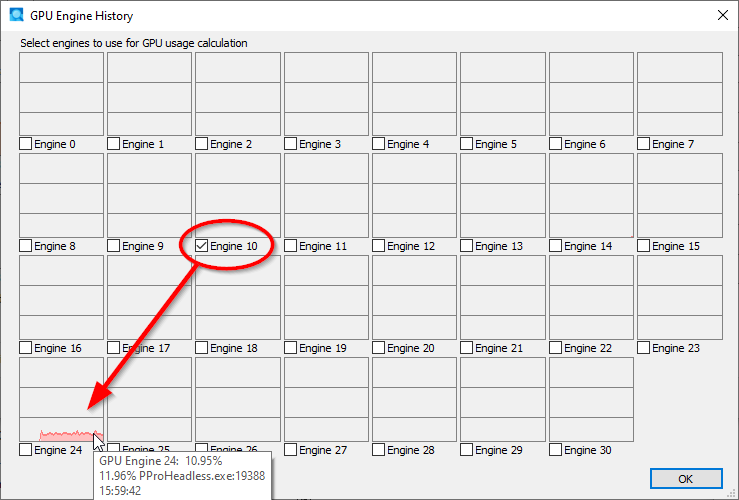Enable Engine 24 checkbox
This screenshot has width=739, height=500.
(x=25, y=450)
